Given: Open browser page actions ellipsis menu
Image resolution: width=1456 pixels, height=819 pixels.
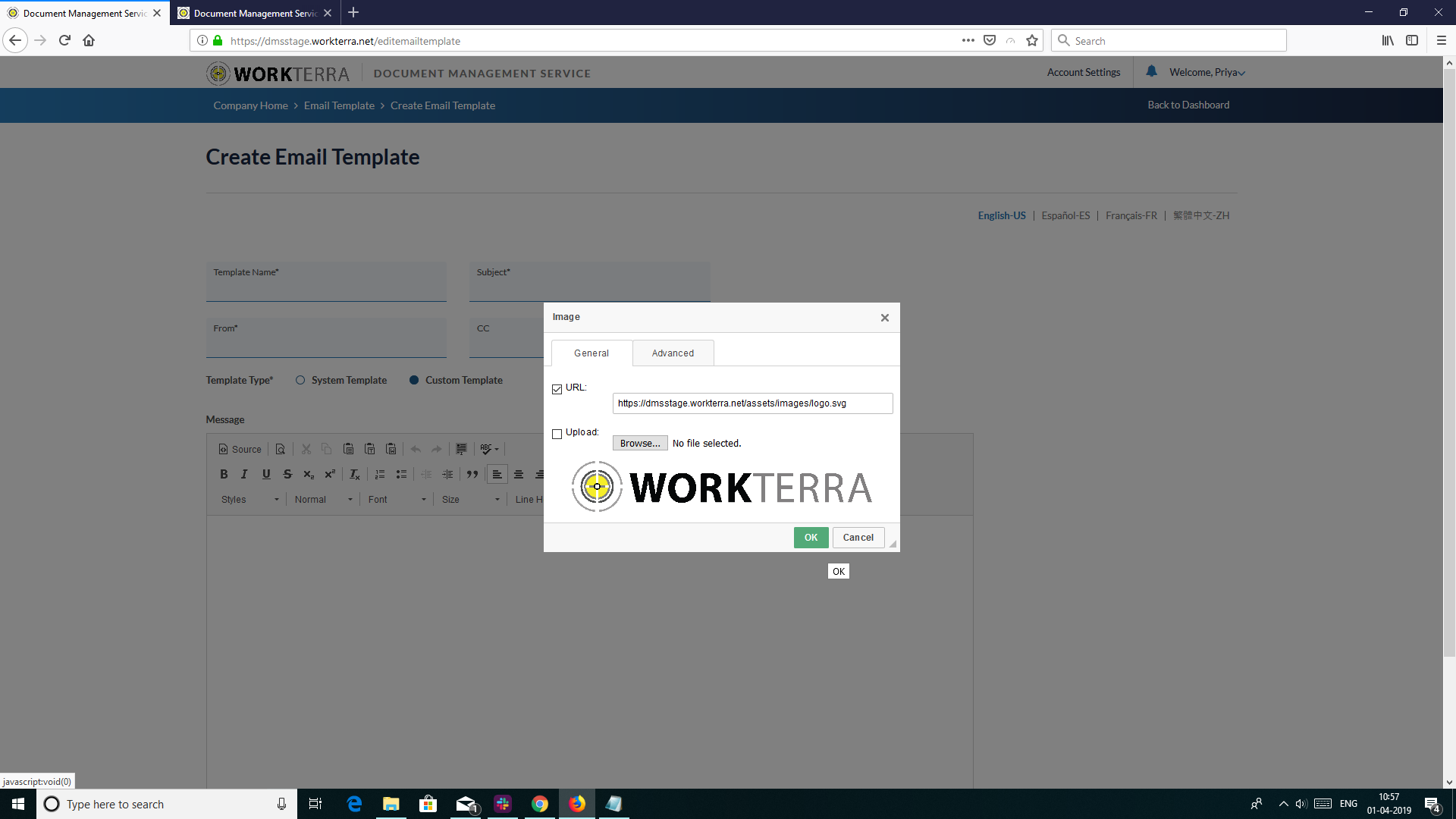Looking at the screenshot, I should [968, 41].
